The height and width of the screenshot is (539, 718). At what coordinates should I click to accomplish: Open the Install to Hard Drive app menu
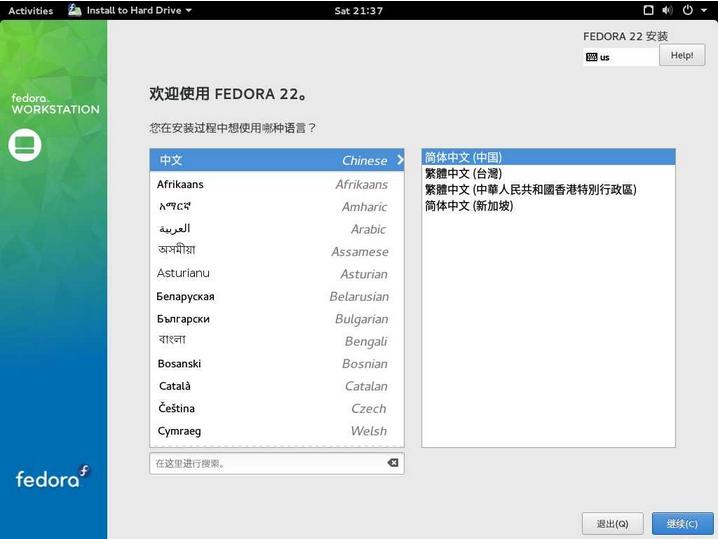point(130,10)
